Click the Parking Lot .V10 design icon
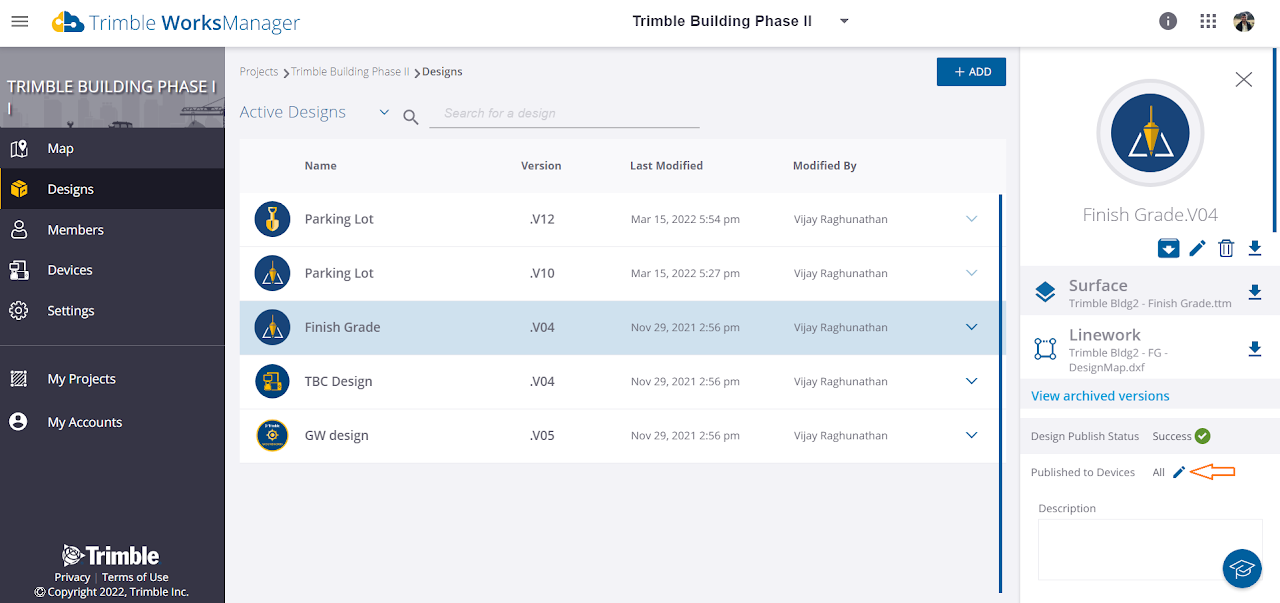1280x603 pixels. 272,273
